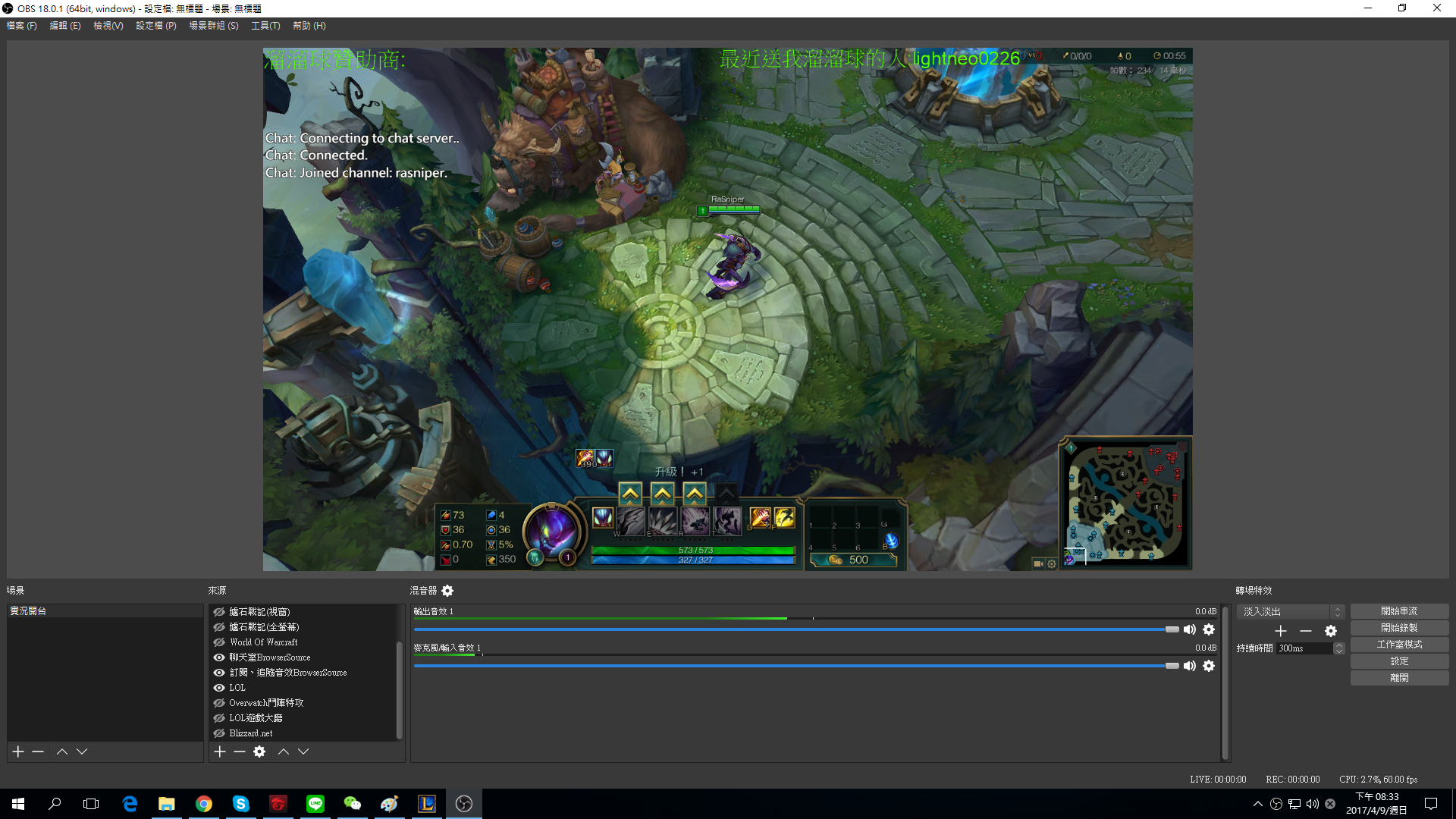Open 設定 settings button
1456x819 pixels.
point(1399,661)
